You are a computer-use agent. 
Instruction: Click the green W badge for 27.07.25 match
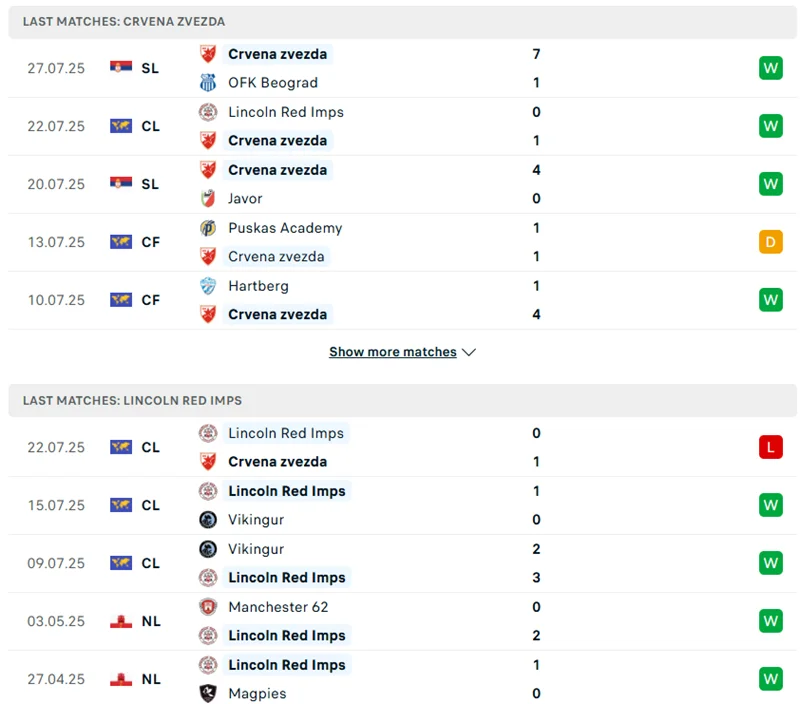tap(770, 68)
